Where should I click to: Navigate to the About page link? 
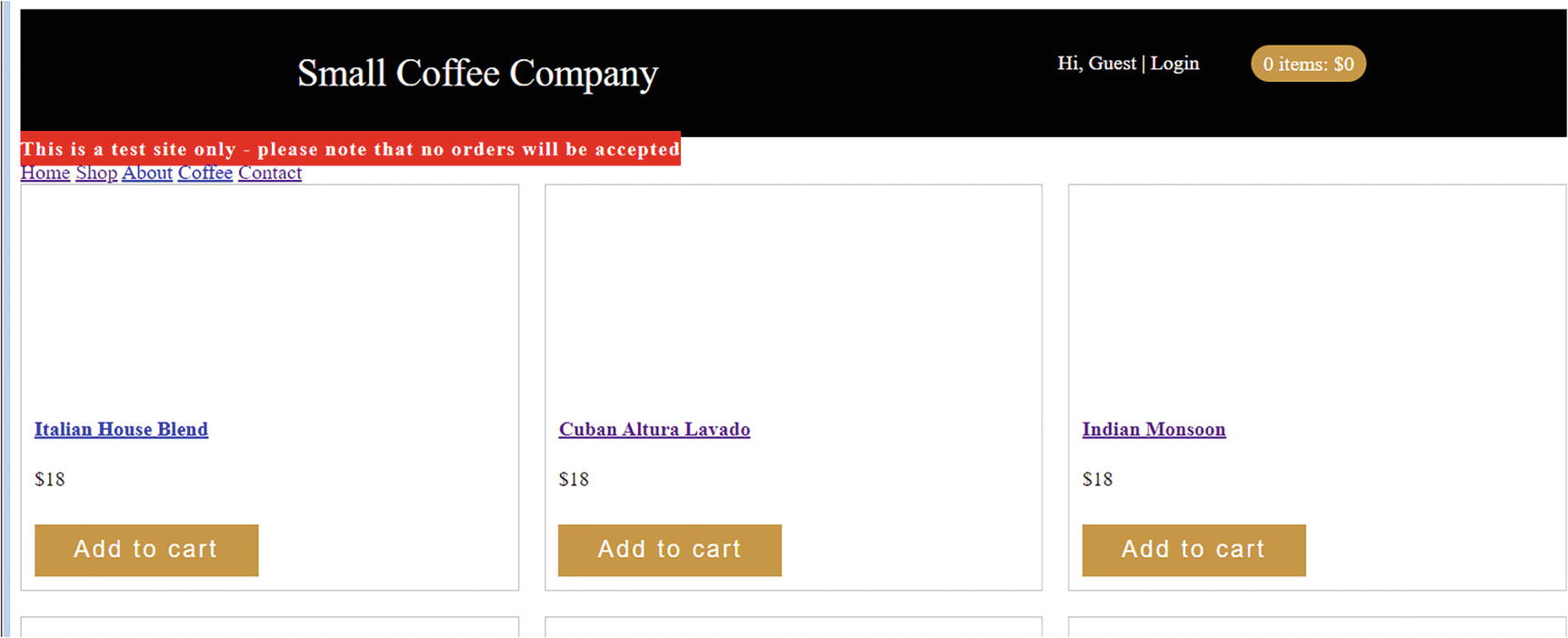(147, 173)
